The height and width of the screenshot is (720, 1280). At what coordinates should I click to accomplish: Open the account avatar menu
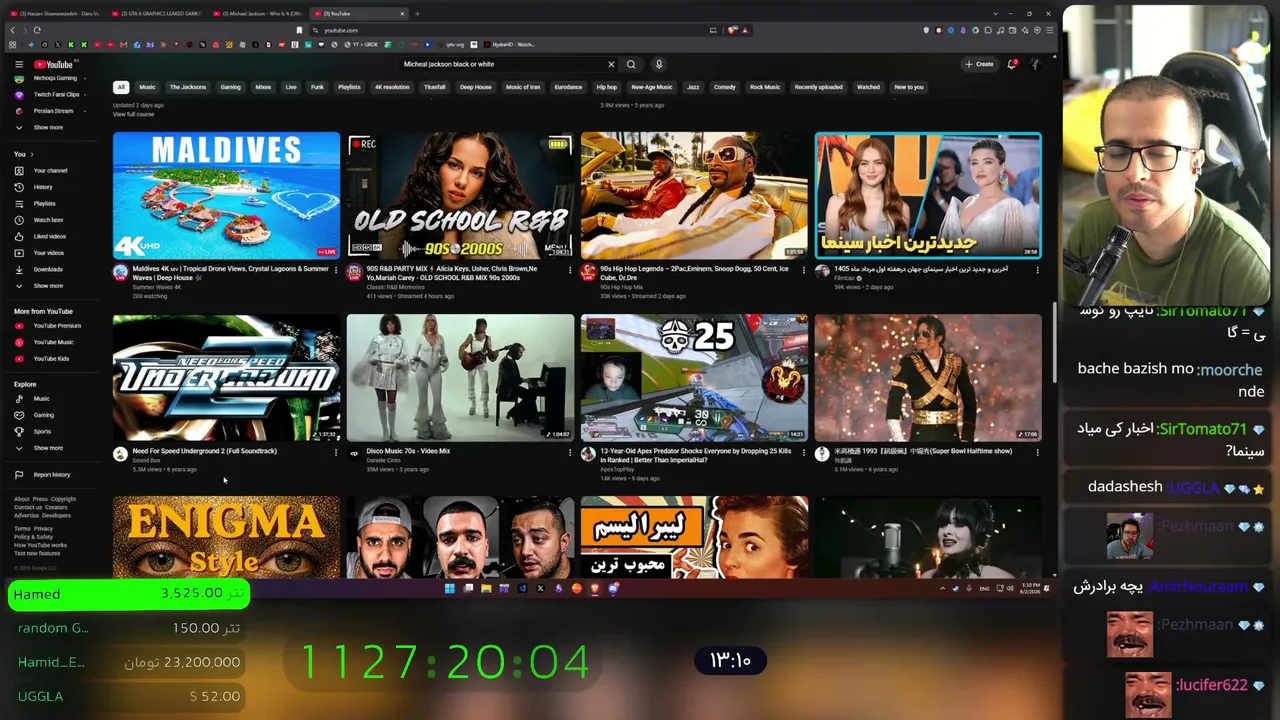pyautogui.click(x=1035, y=64)
